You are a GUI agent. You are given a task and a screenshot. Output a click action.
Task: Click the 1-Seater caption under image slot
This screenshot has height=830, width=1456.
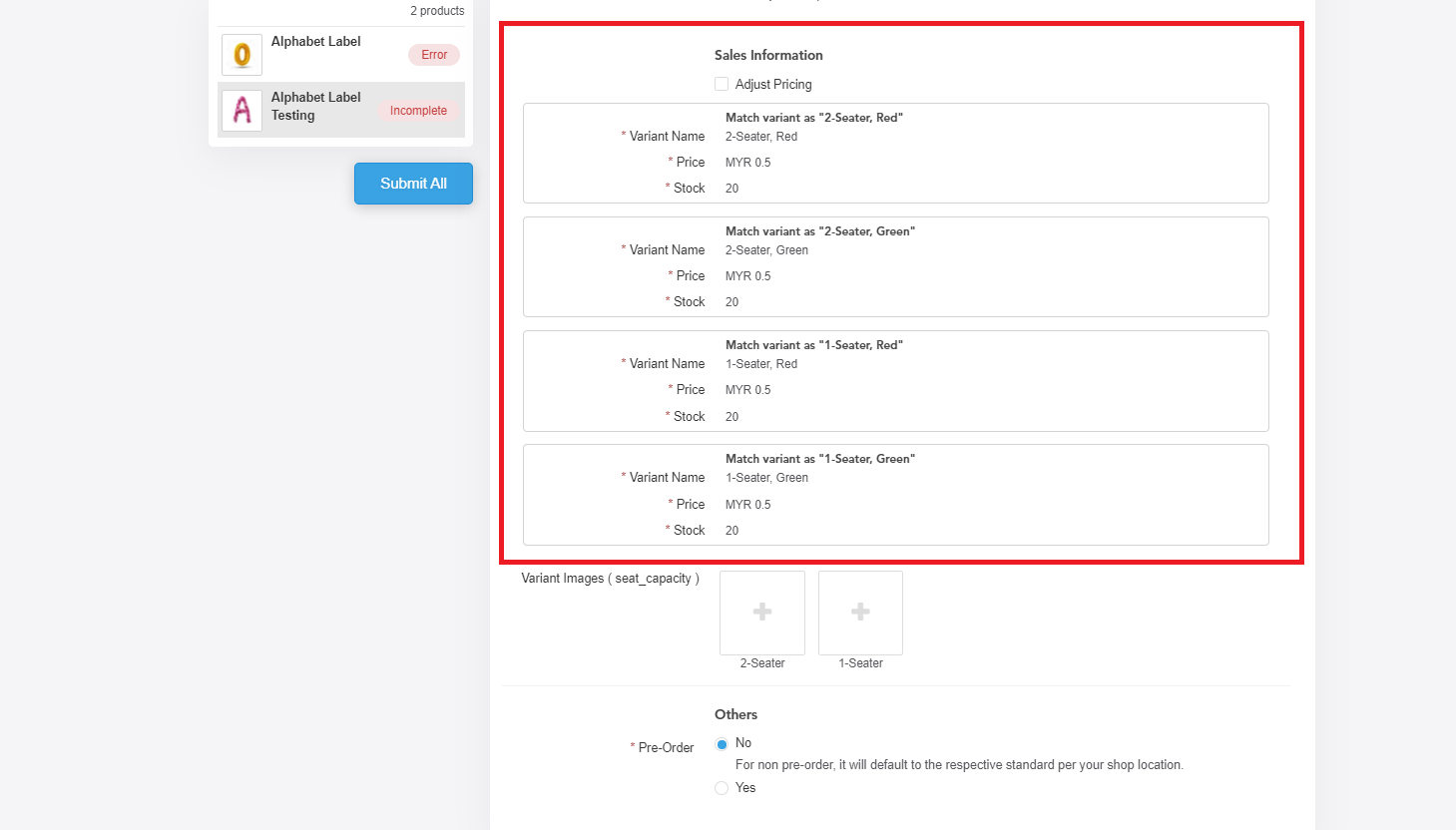[860, 663]
